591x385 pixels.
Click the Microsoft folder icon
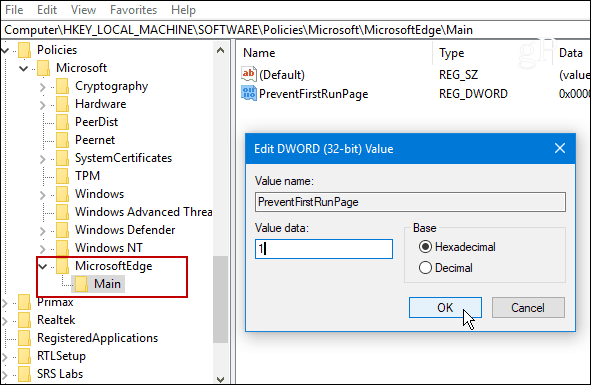(x=43, y=68)
